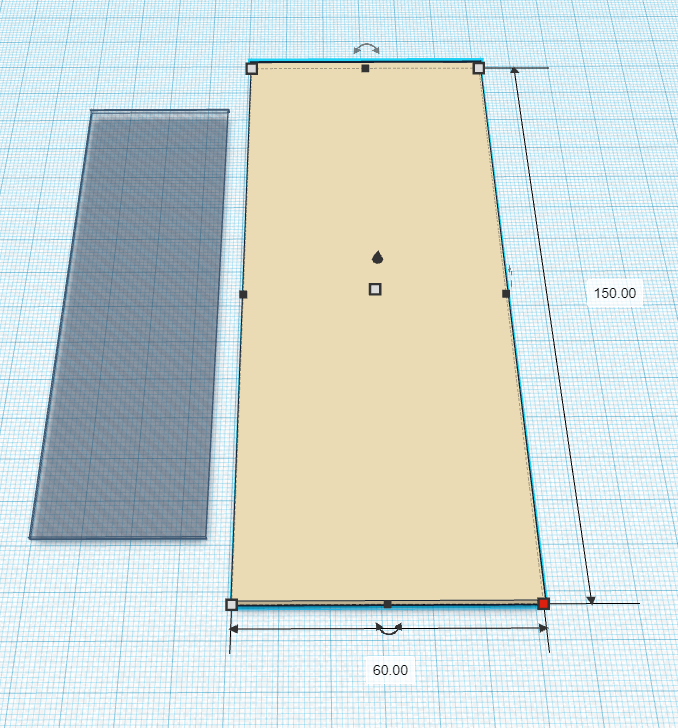Click the left edge black midpoint handle
678x728 pixels.
[243, 294]
